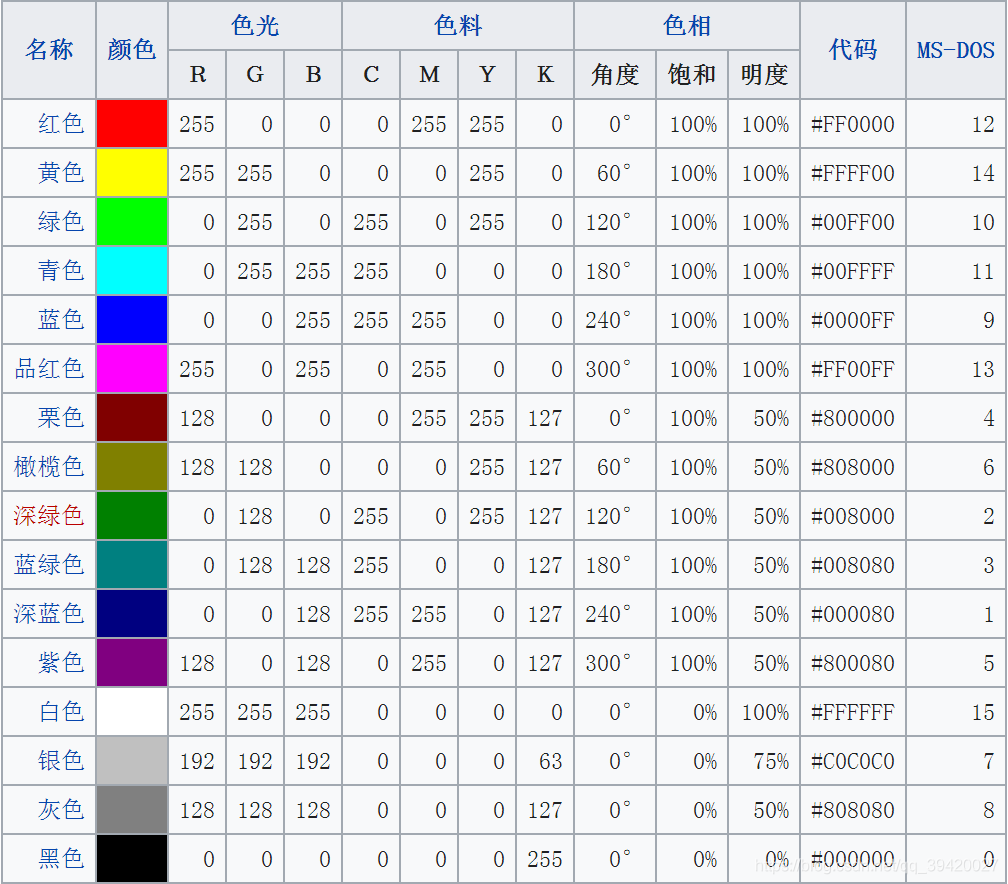Click the 角度 sub-header cell
The image size is (1008, 884).
point(613,75)
